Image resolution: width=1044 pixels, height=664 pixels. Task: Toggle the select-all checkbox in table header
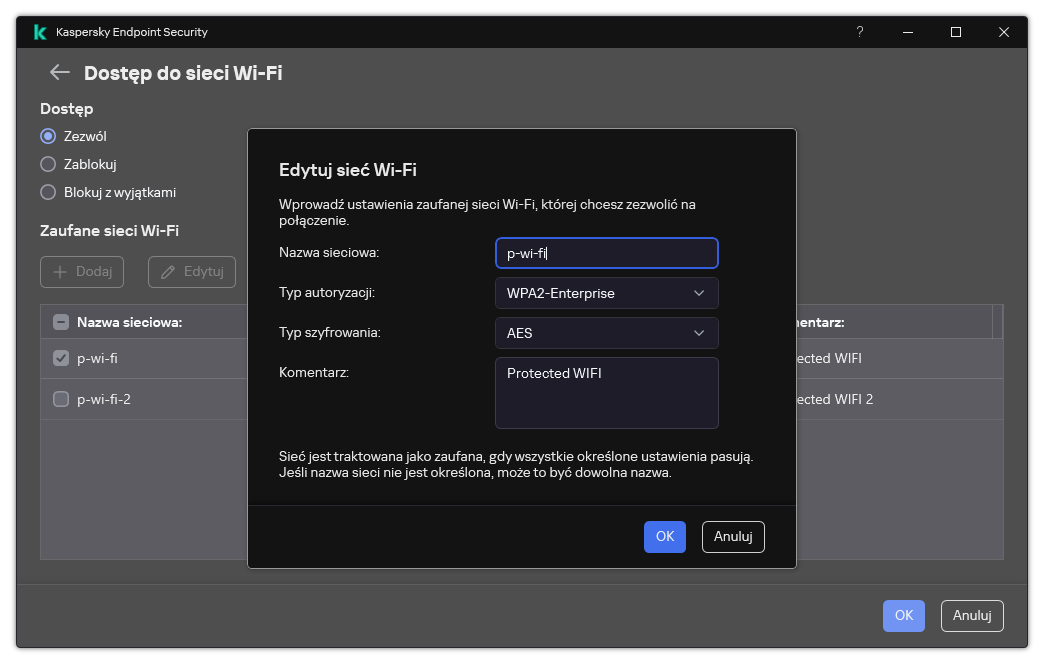(61, 322)
